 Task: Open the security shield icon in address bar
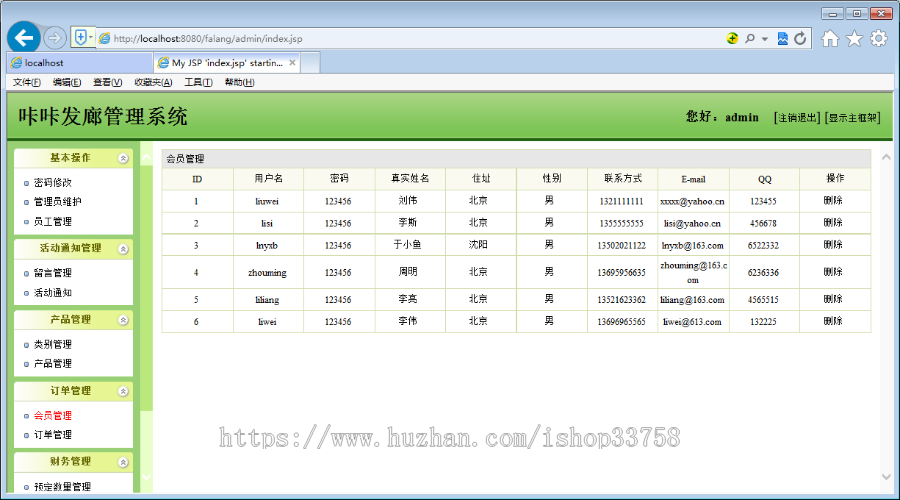80,38
